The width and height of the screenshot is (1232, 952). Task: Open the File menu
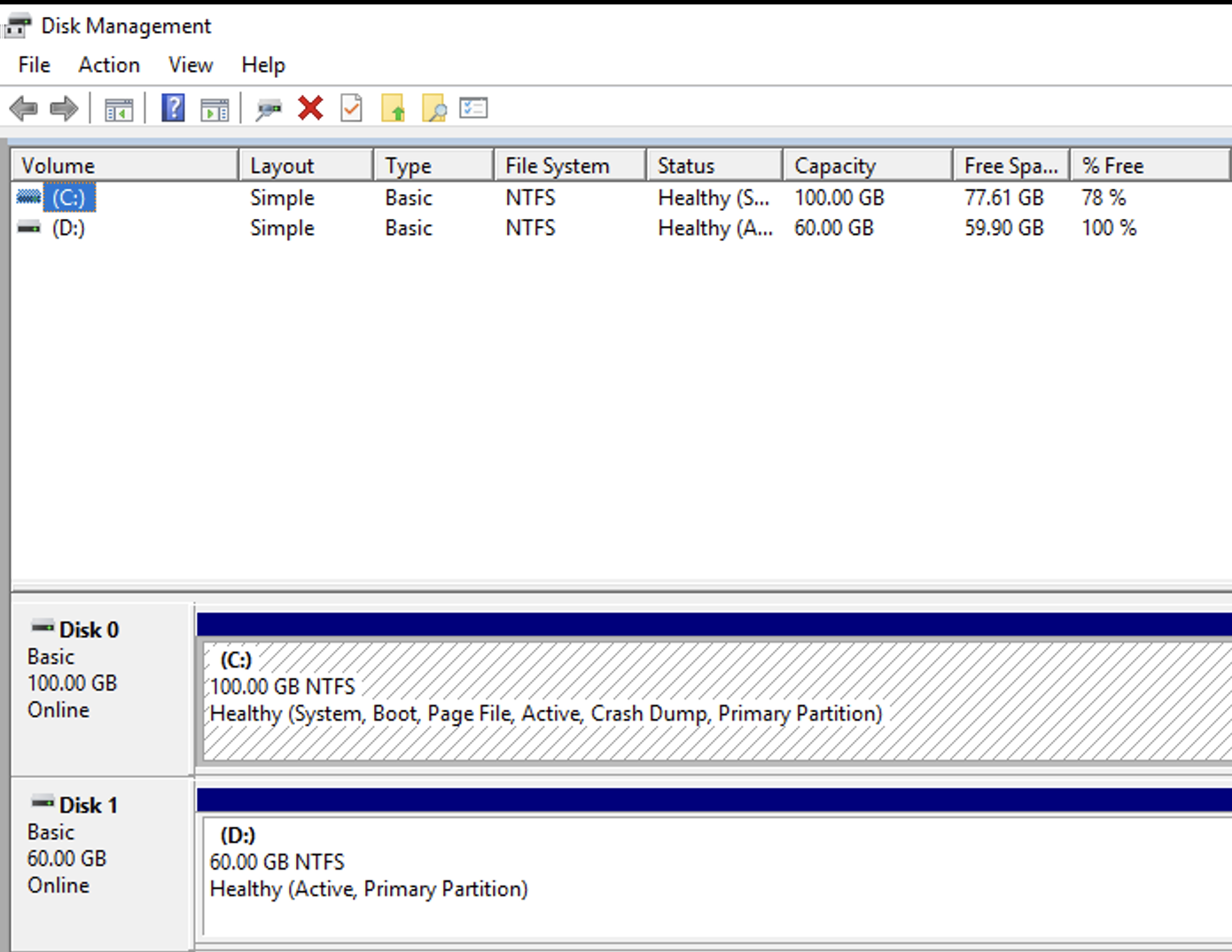[32, 64]
